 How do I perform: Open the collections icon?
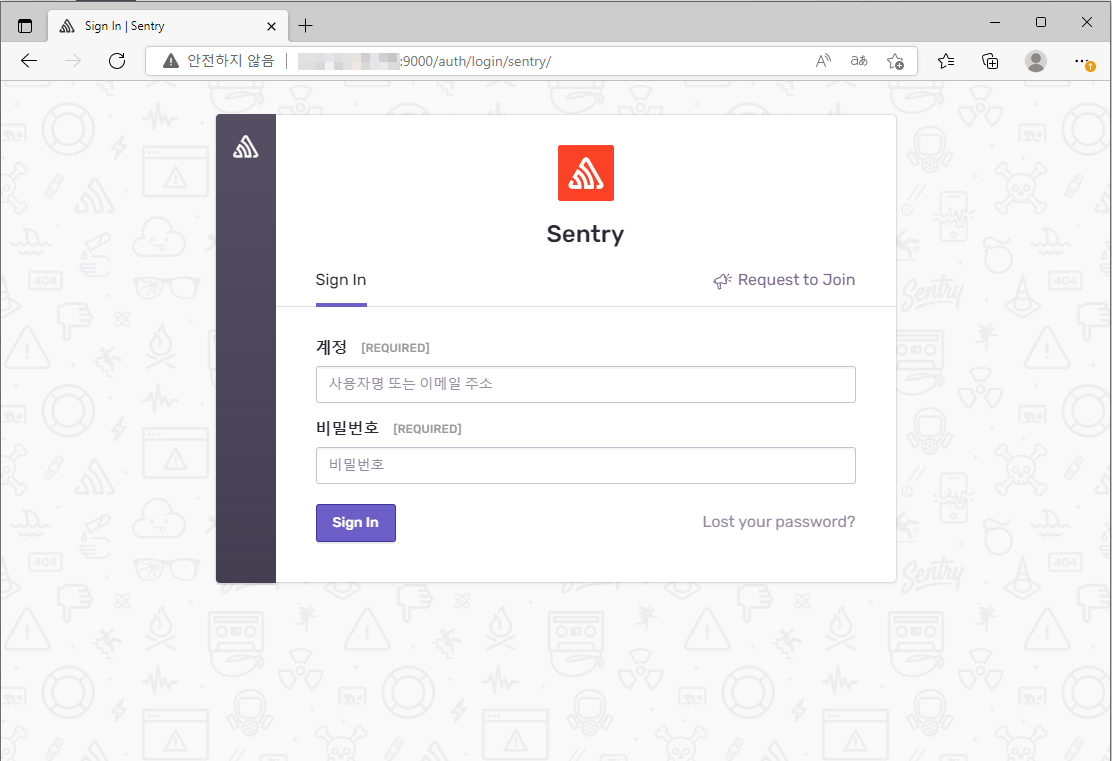click(990, 61)
